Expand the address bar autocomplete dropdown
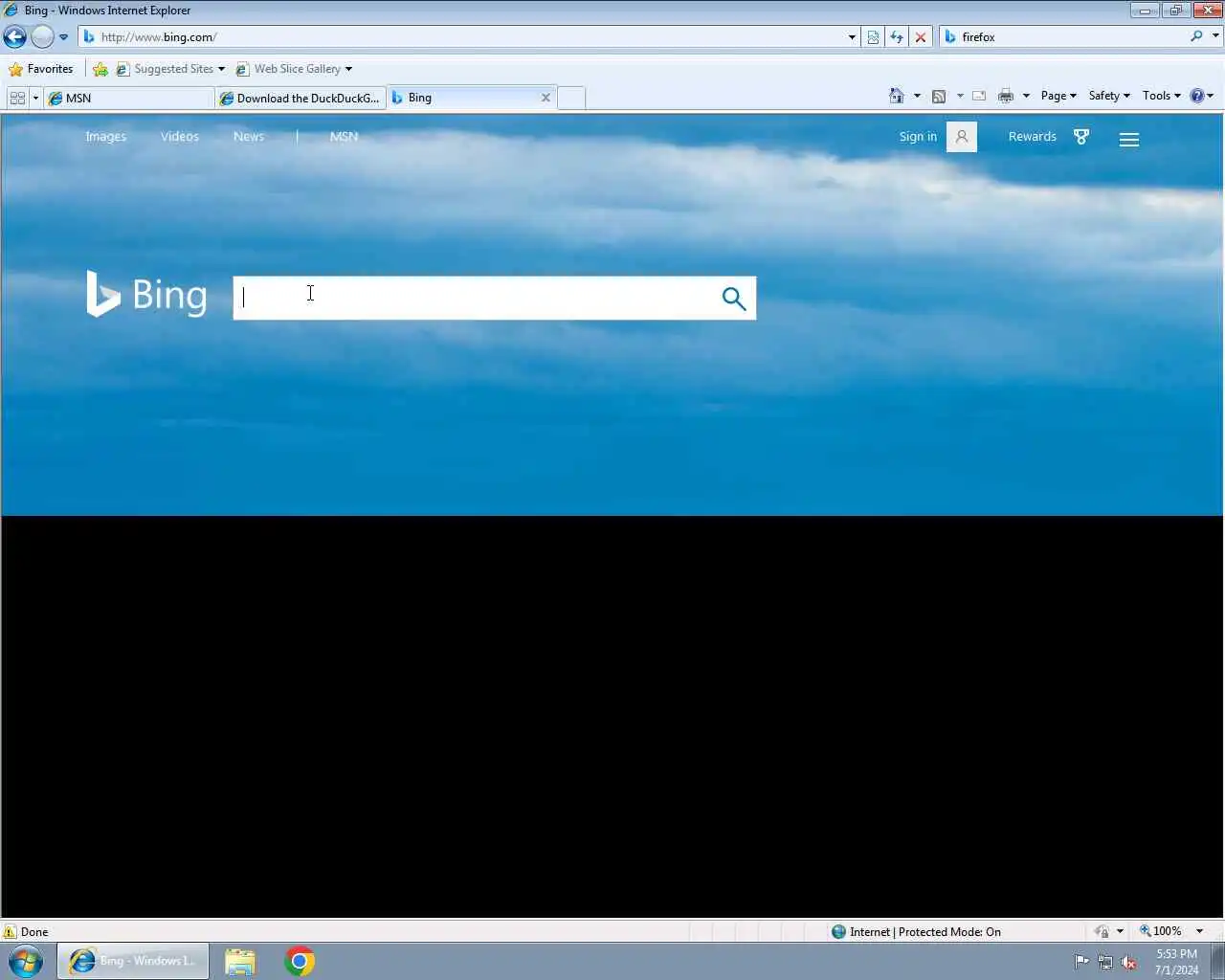1225x980 pixels. click(x=852, y=37)
